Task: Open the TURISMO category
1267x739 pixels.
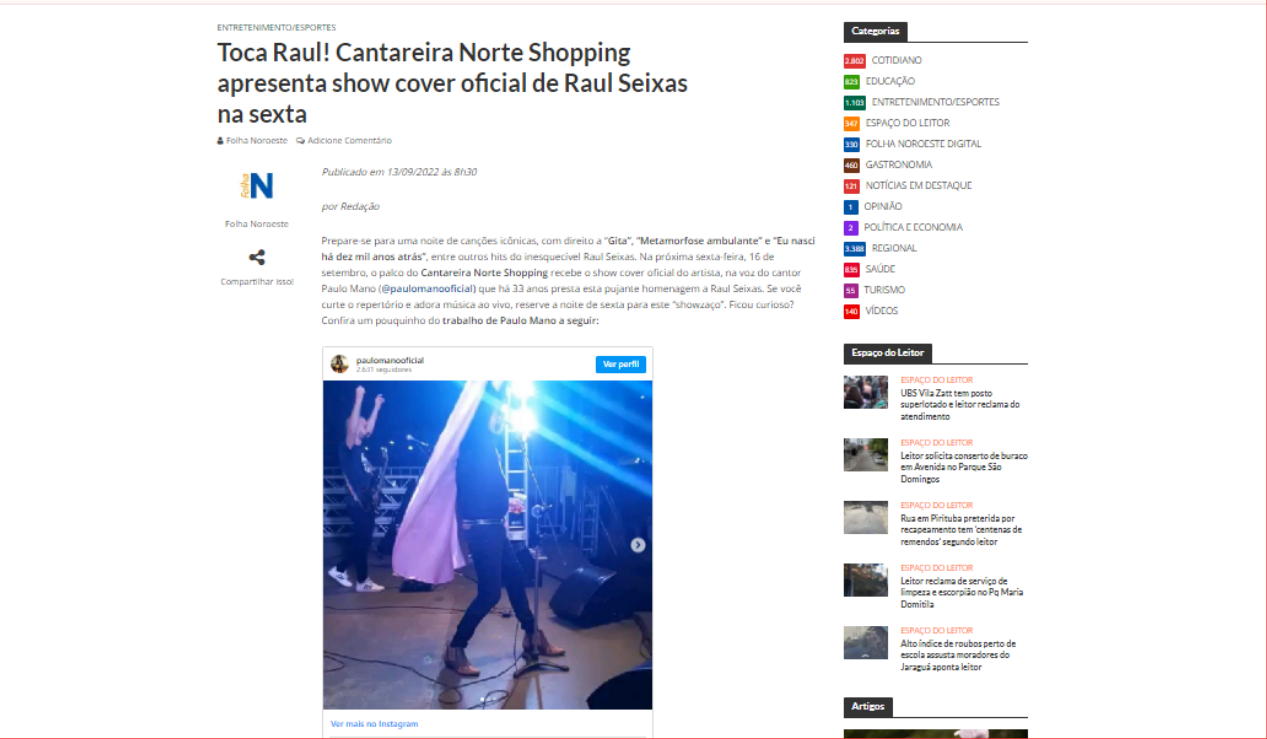Action: (885, 290)
